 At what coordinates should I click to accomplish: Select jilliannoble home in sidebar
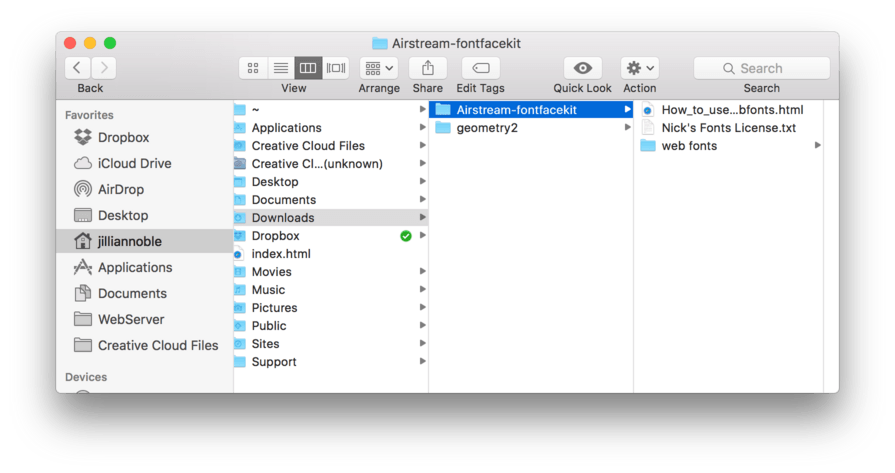tap(144, 241)
